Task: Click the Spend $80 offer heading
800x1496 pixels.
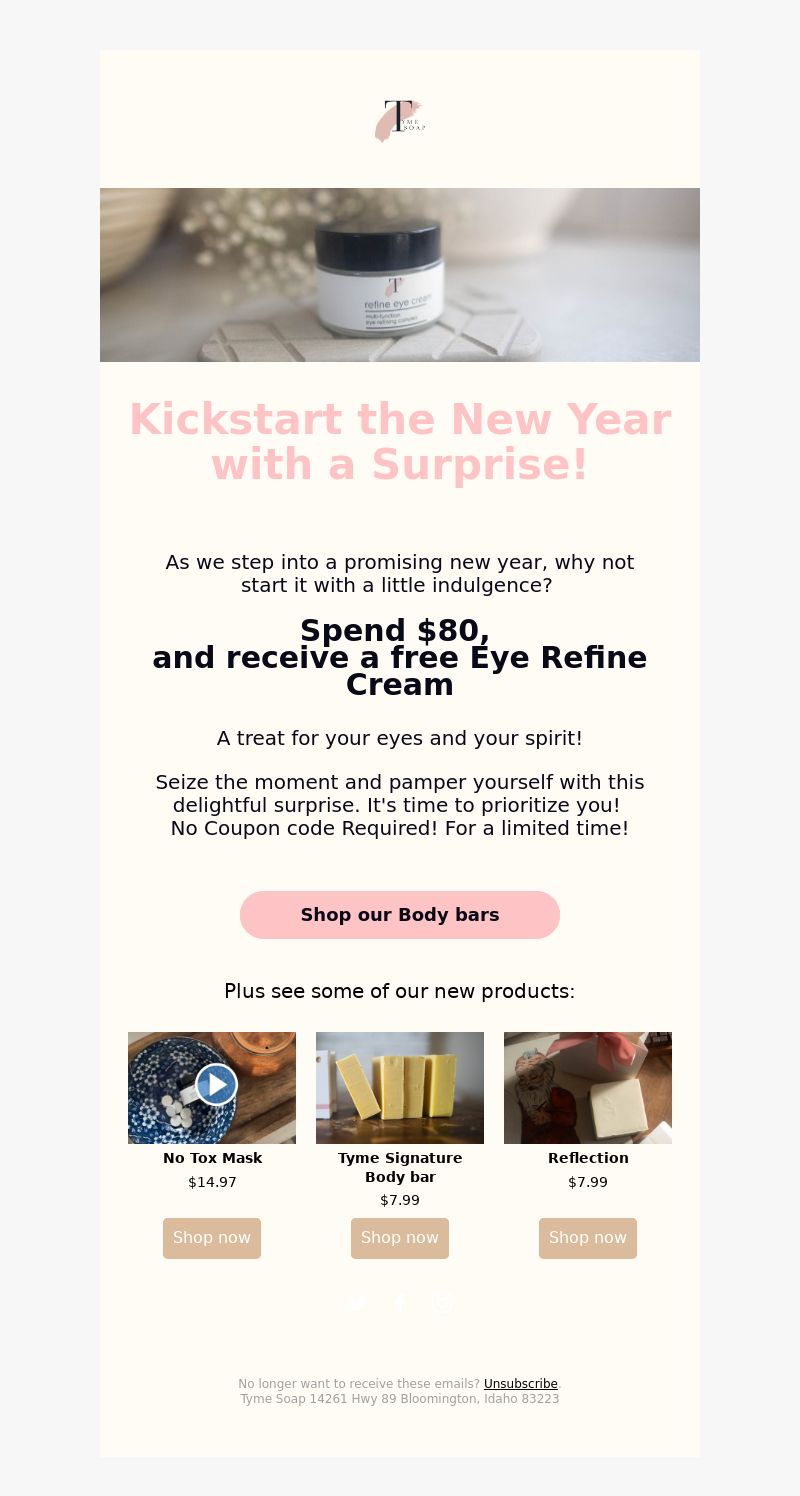Action: [x=400, y=658]
